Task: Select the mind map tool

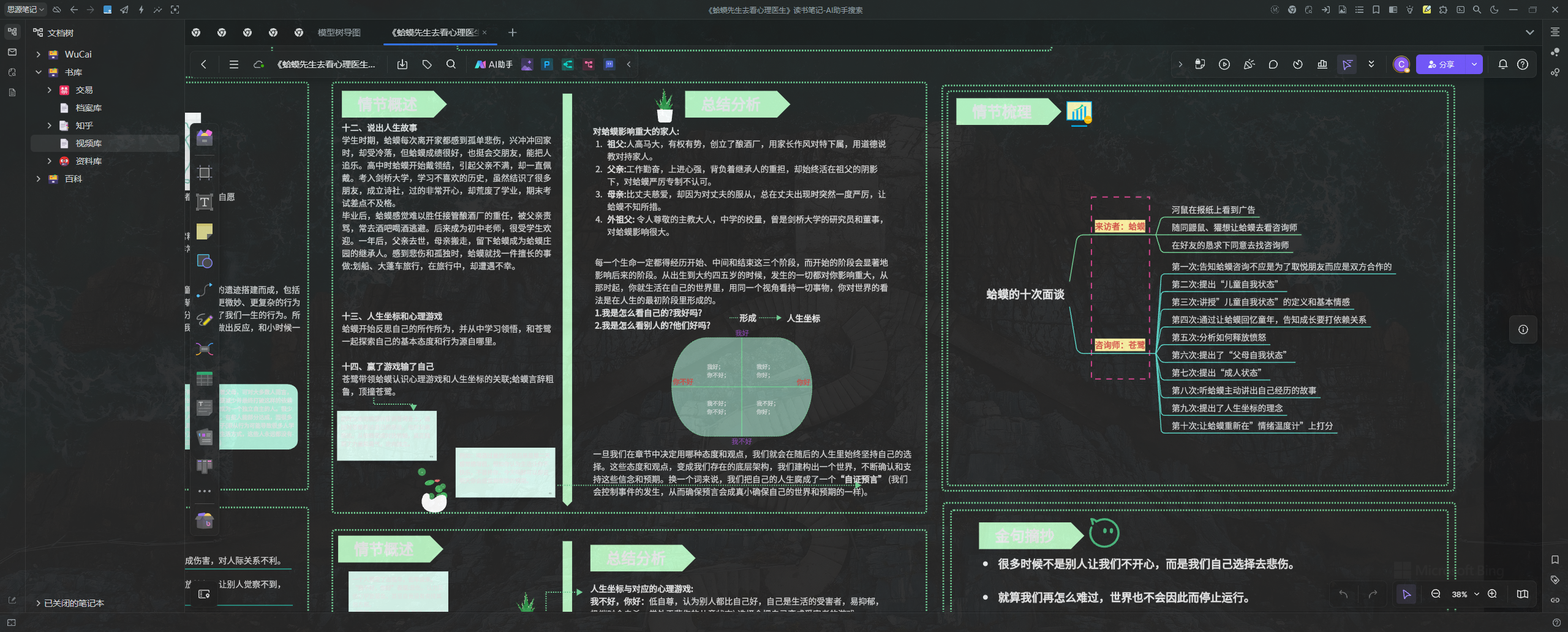Action: (205, 349)
